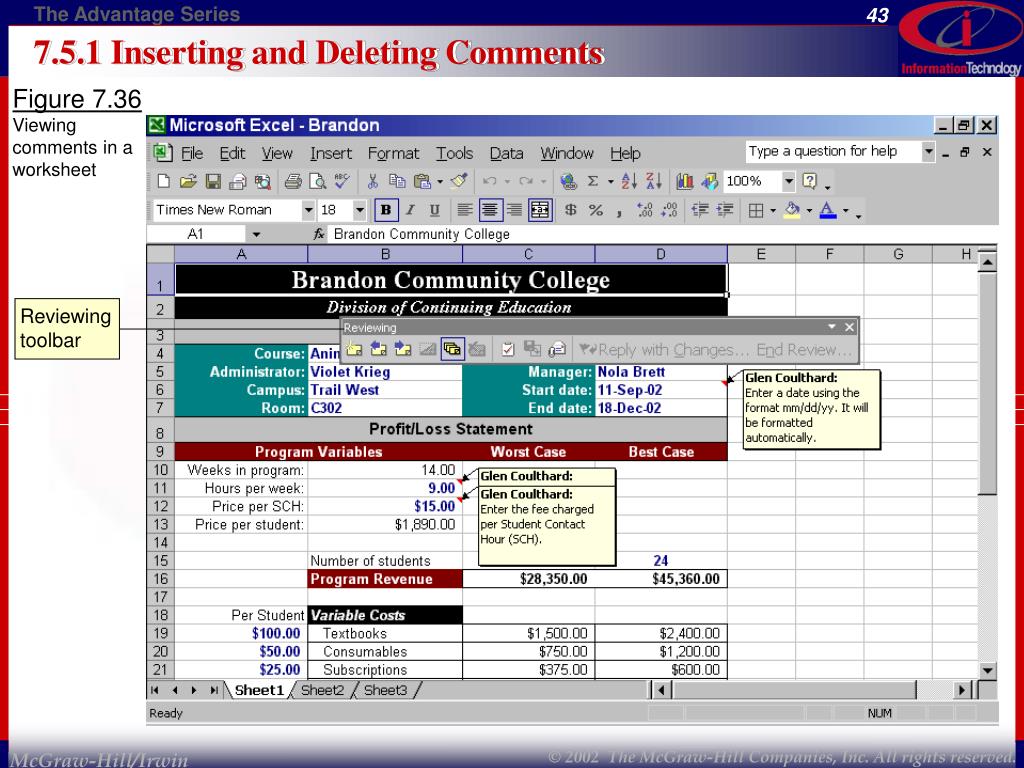Screen dimensions: 1024x768
Task: Close the Reviewing toolbar
Action: [x=848, y=327]
